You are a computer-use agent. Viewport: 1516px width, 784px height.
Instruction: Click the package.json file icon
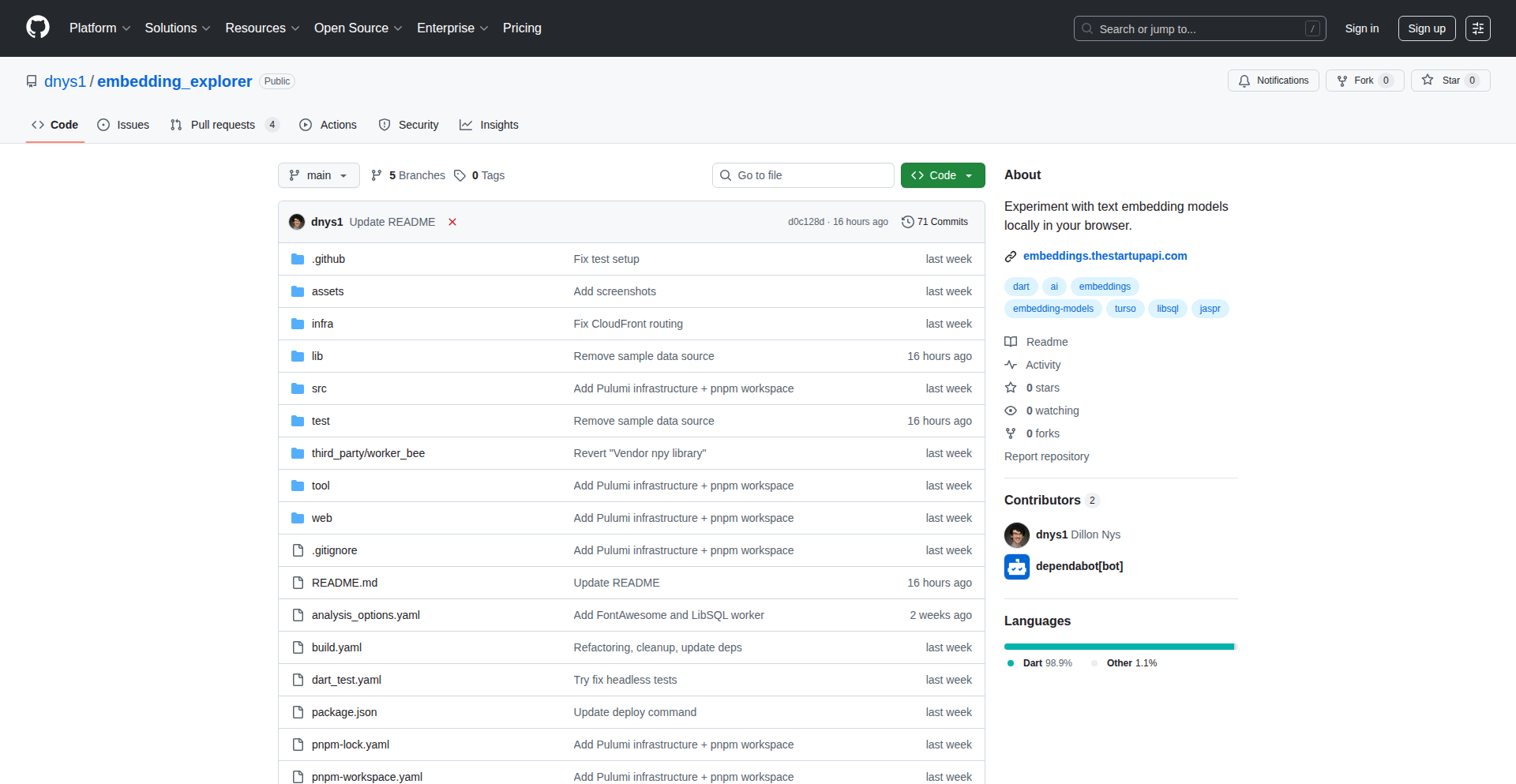tap(298, 712)
